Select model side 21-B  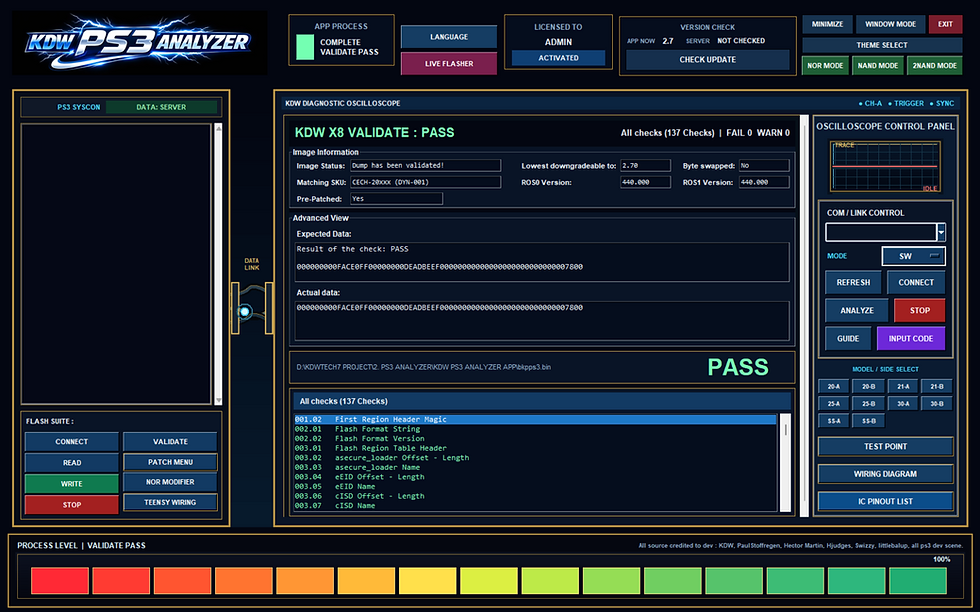click(937, 387)
